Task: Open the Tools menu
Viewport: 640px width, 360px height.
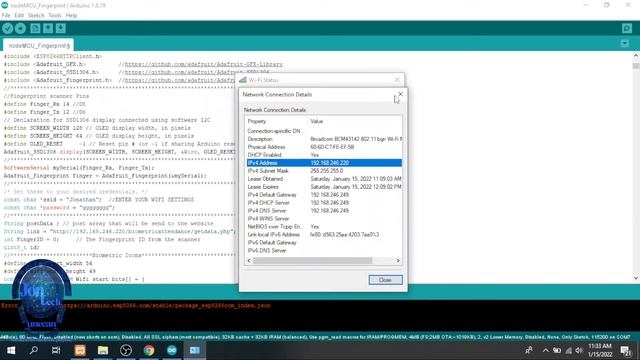Action: pos(54,16)
